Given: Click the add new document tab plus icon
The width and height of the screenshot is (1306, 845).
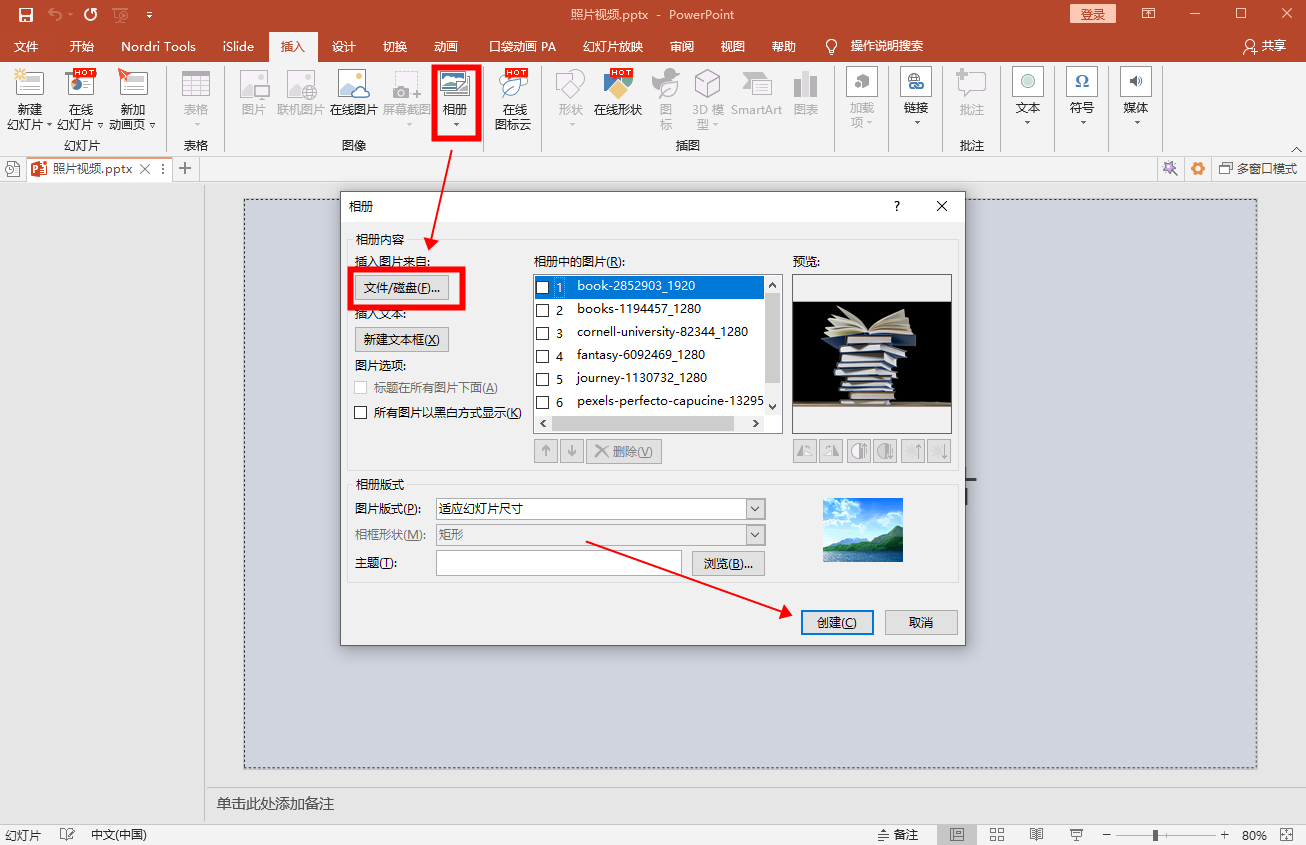Looking at the screenshot, I should pyautogui.click(x=184, y=168).
